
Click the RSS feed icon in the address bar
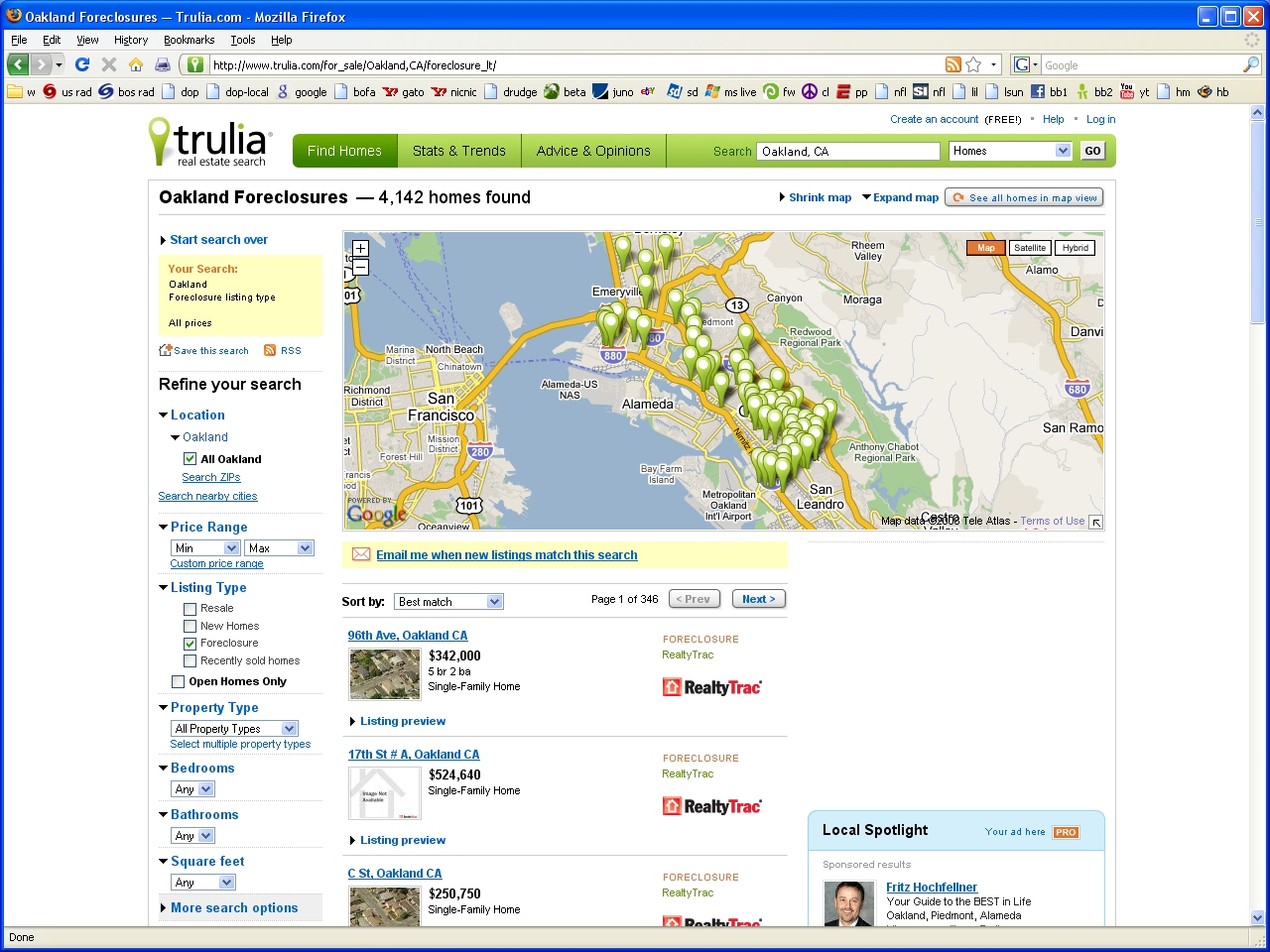click(x=953, y=64)
